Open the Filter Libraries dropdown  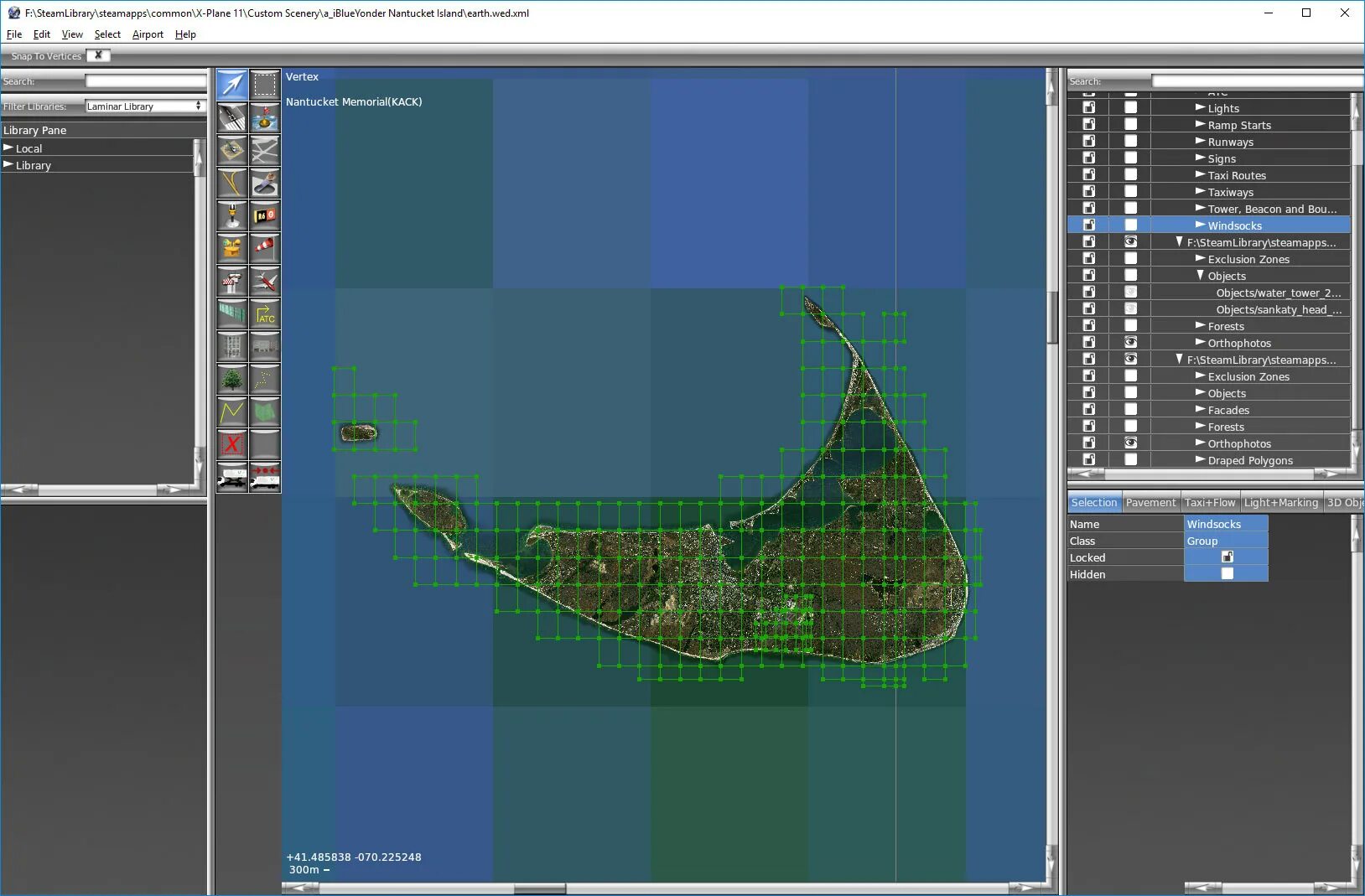coord(145,106)
